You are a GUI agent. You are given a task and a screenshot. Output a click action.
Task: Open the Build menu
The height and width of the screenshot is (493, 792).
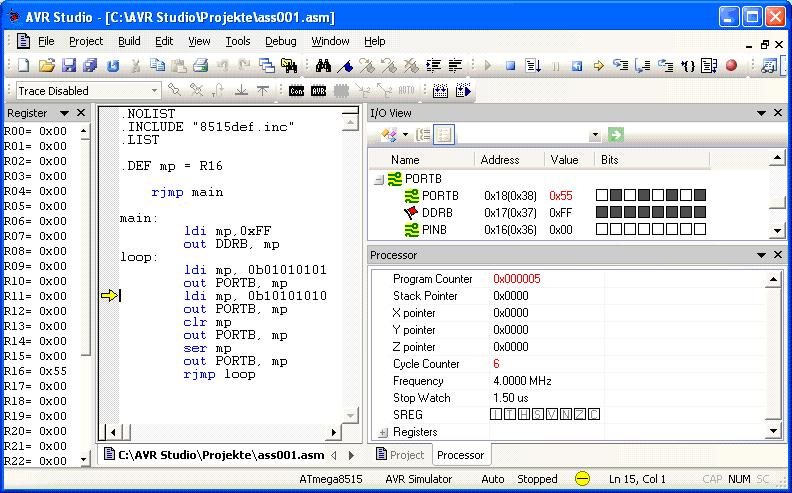(x=129, y=41)
